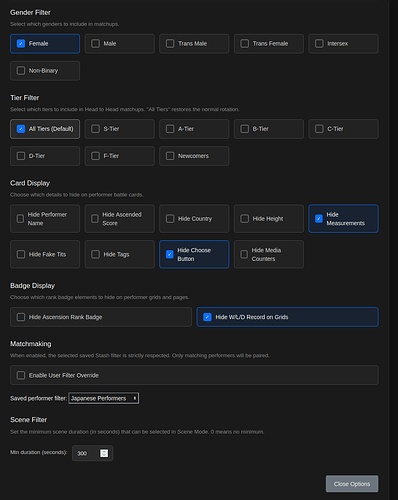Enable the Non-Binary gender filter
The image size is (398, 500).
21,71
